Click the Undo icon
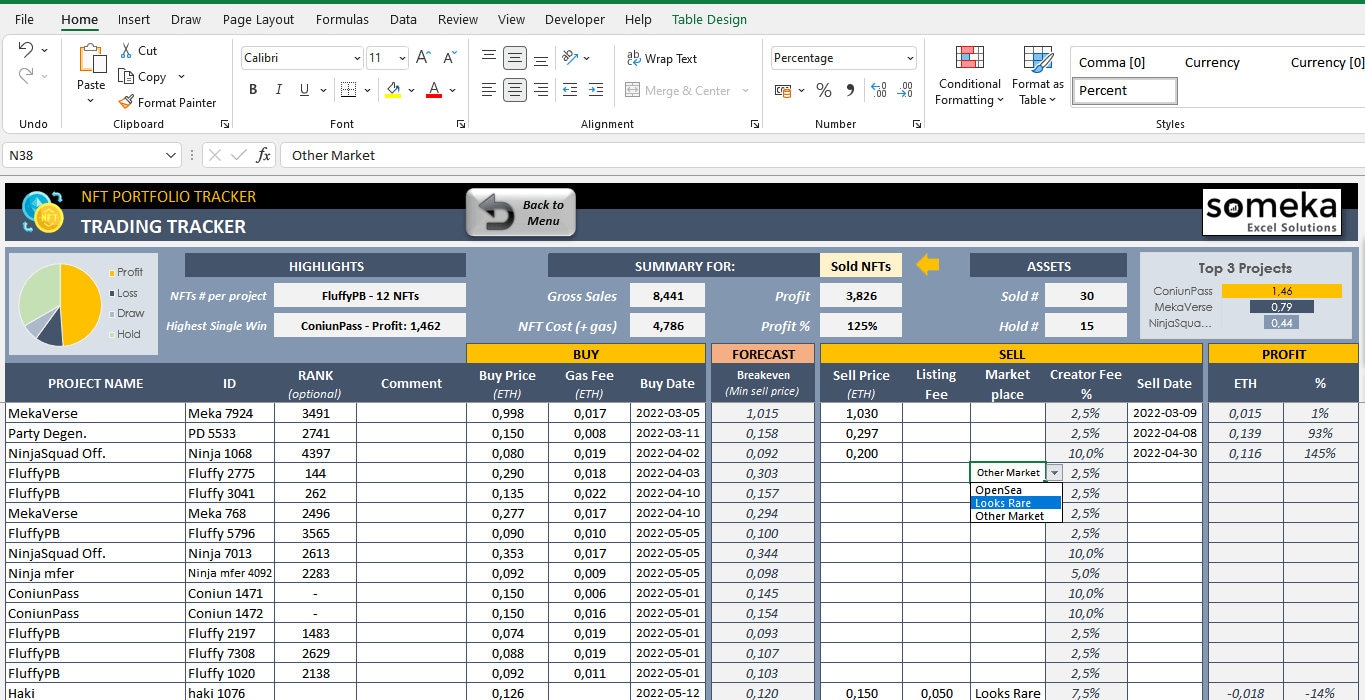Image resolution: width=1365 pixels, height=700 pixels. [26, 50]
